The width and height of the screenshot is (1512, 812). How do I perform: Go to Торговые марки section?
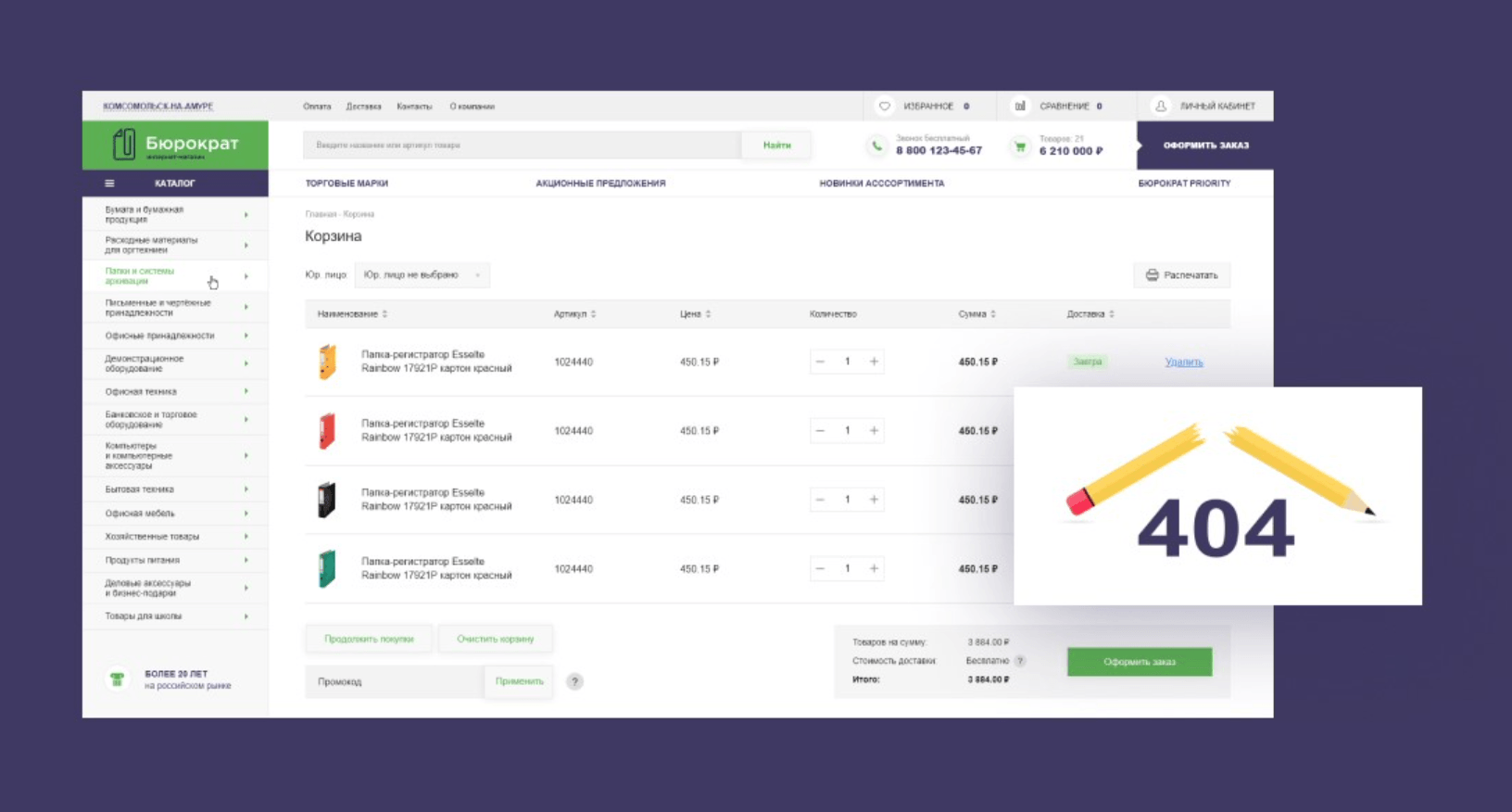point(346,184)
